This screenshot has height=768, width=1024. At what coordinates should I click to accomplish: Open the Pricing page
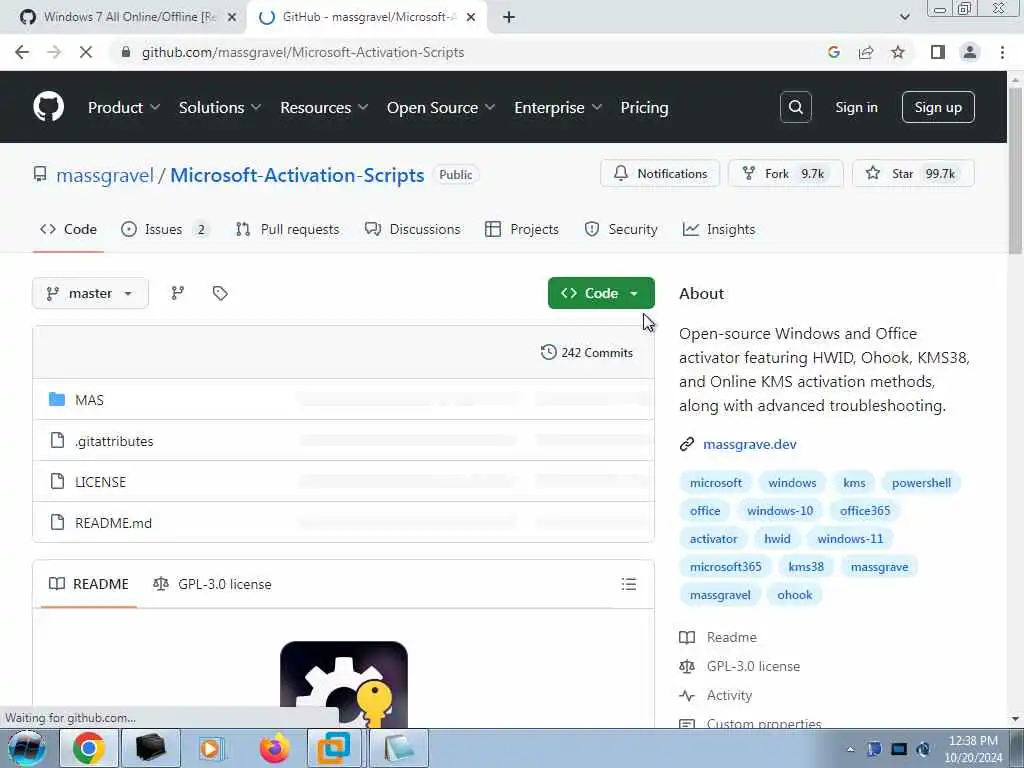(x=644, y=108)
